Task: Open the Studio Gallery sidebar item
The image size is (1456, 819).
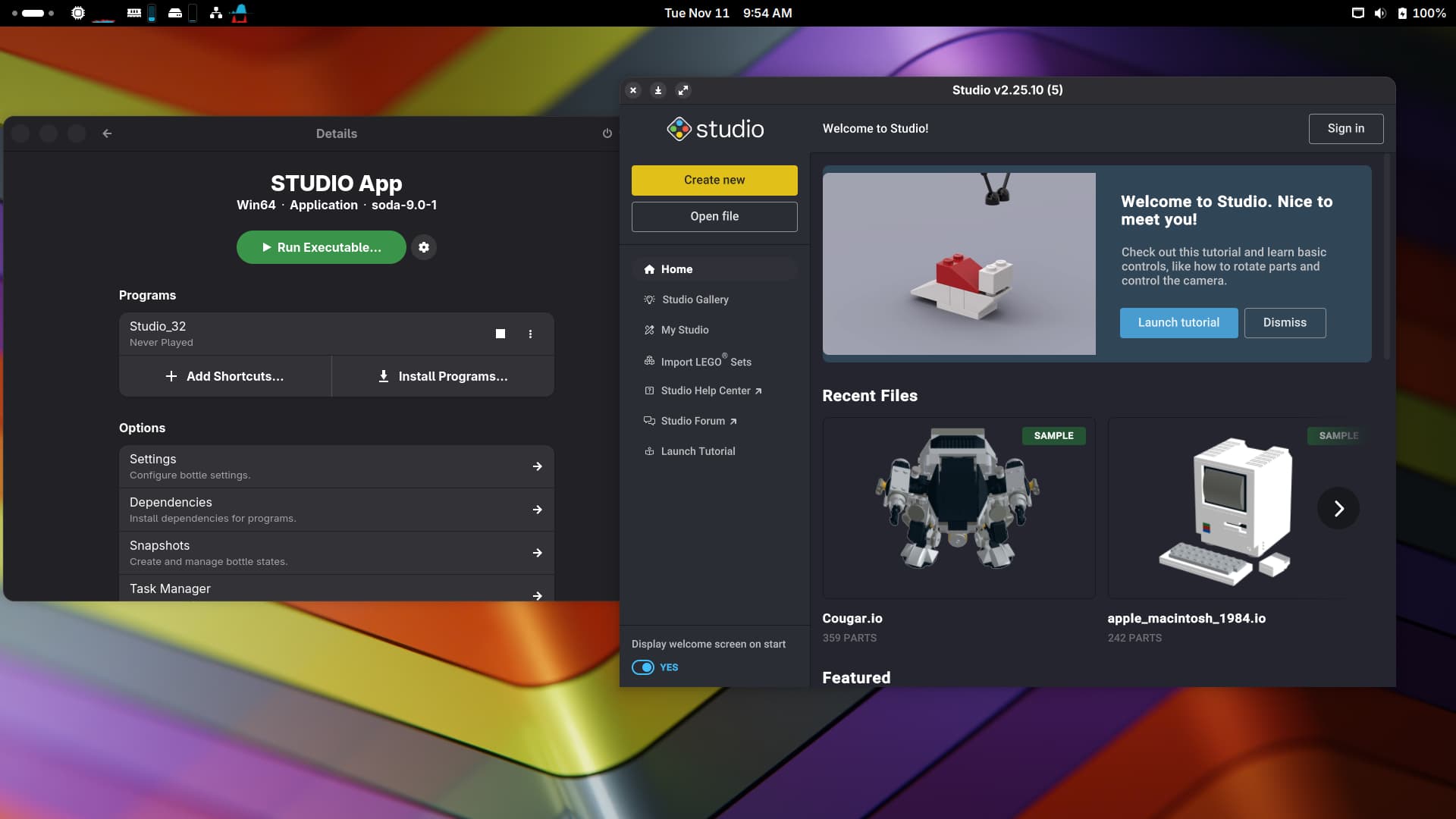Action: tap(695, 300)
